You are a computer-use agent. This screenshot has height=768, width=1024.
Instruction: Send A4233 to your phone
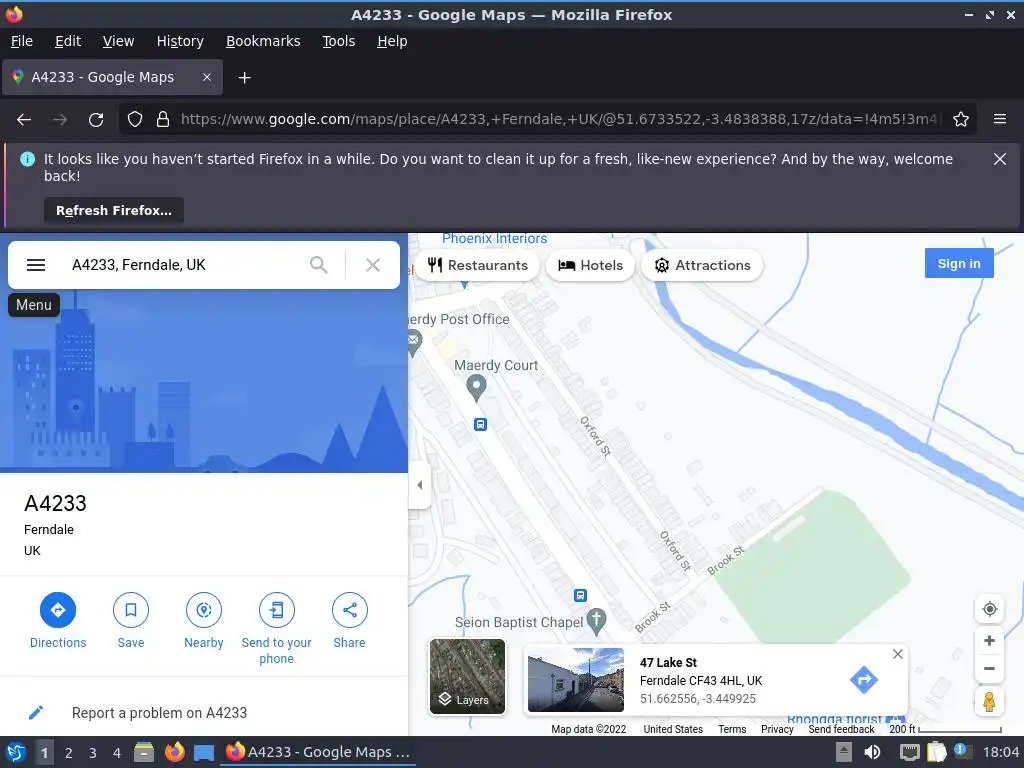click(276, 628)
